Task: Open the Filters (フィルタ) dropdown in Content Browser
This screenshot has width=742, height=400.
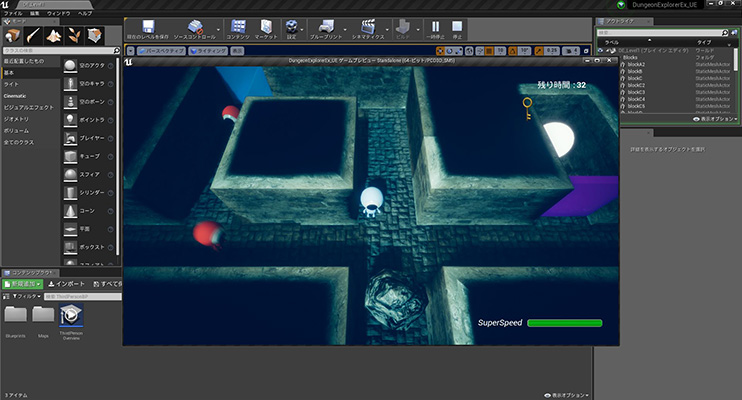Action: pyautogui.click(x=25, y=297)
